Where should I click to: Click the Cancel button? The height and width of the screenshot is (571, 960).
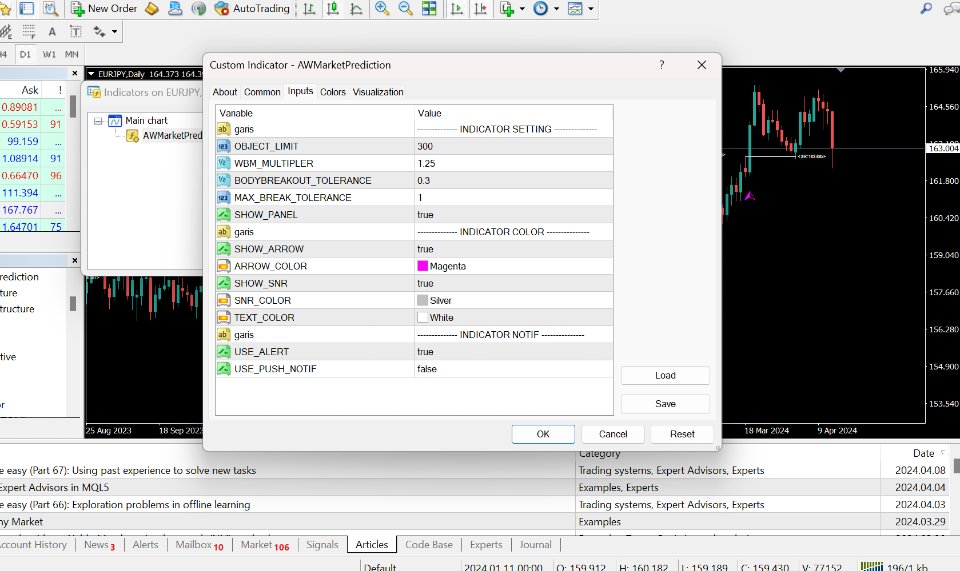(613, 434)
